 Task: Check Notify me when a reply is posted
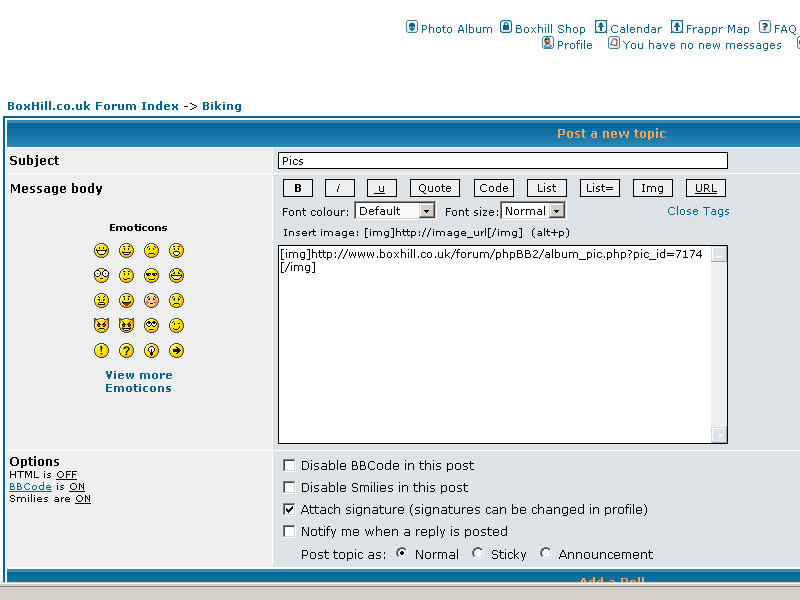(289, 531)
